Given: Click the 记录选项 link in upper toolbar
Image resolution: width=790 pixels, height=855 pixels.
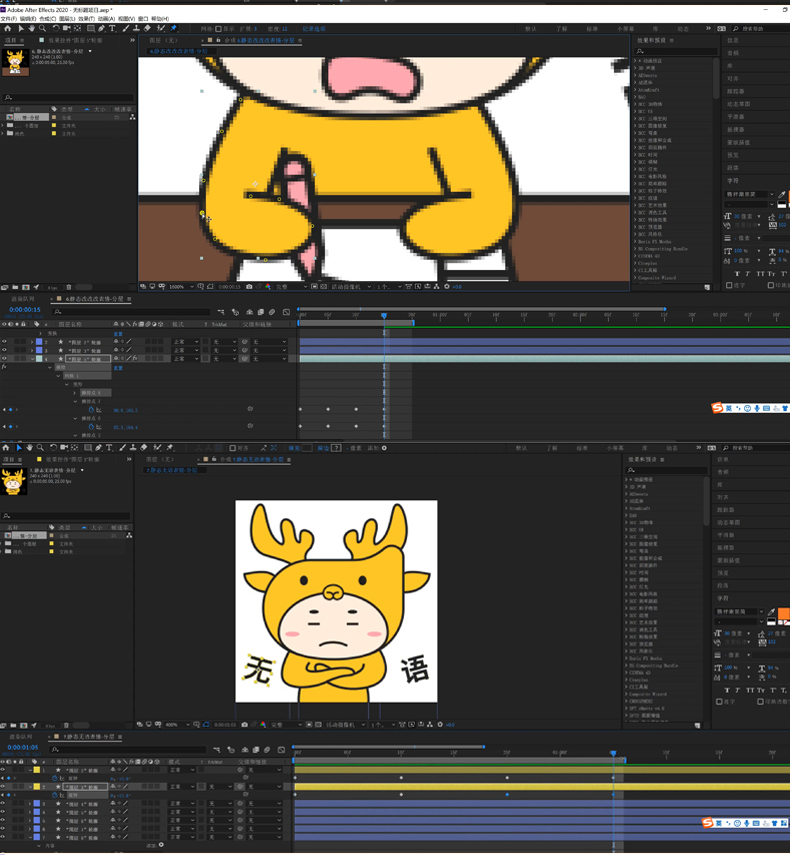Looking at the screenshot, I should click(313, 29).
